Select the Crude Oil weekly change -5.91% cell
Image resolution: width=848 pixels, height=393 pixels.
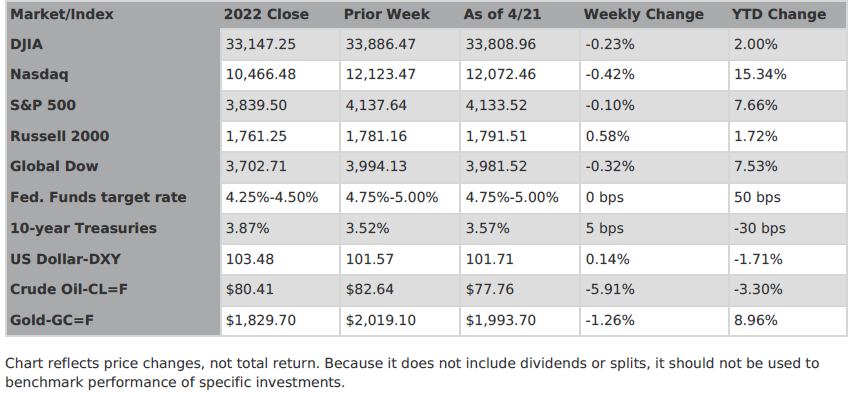point(654,290)
